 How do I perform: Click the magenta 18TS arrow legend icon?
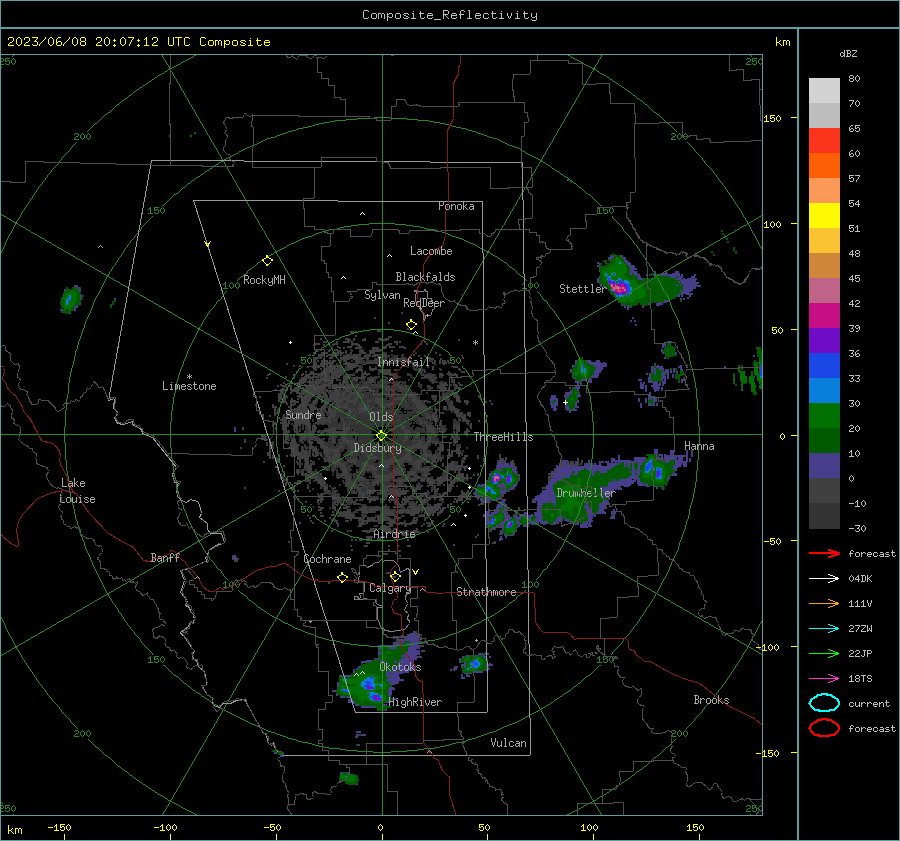(x=824, y=678)
